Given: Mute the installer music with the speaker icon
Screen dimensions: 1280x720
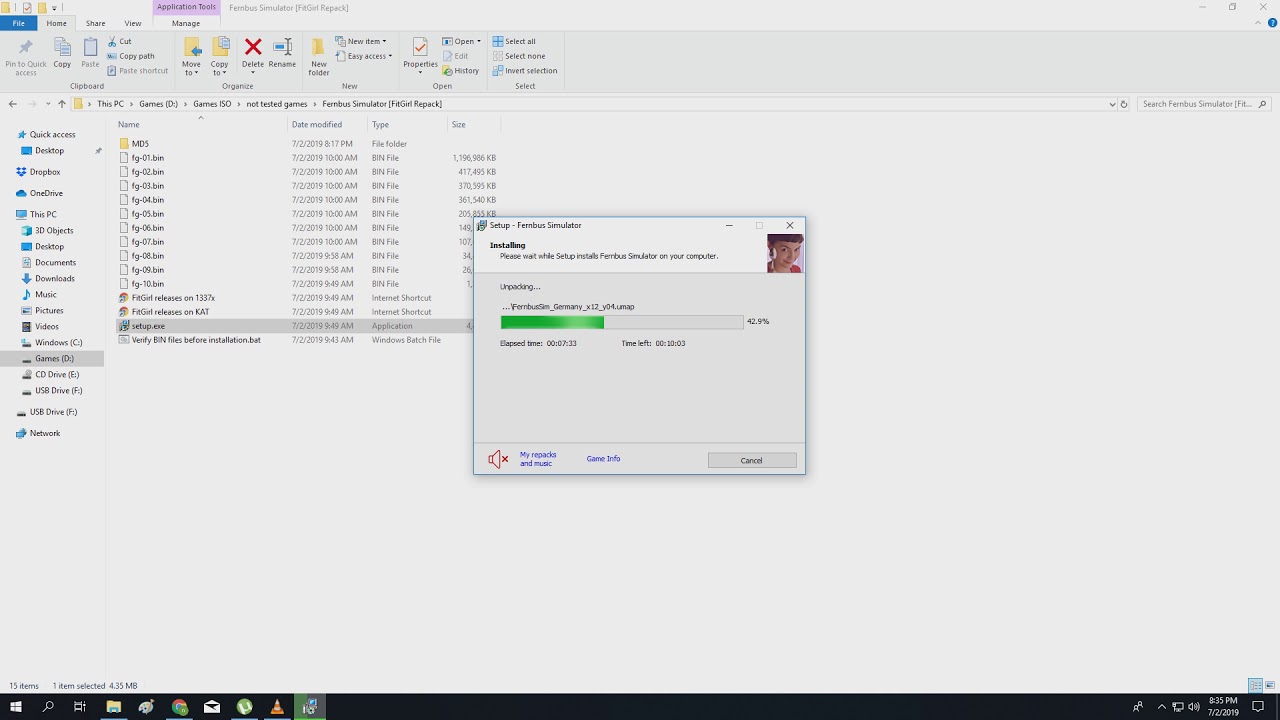Looking at the screenshot, I should tap(498, 459).
